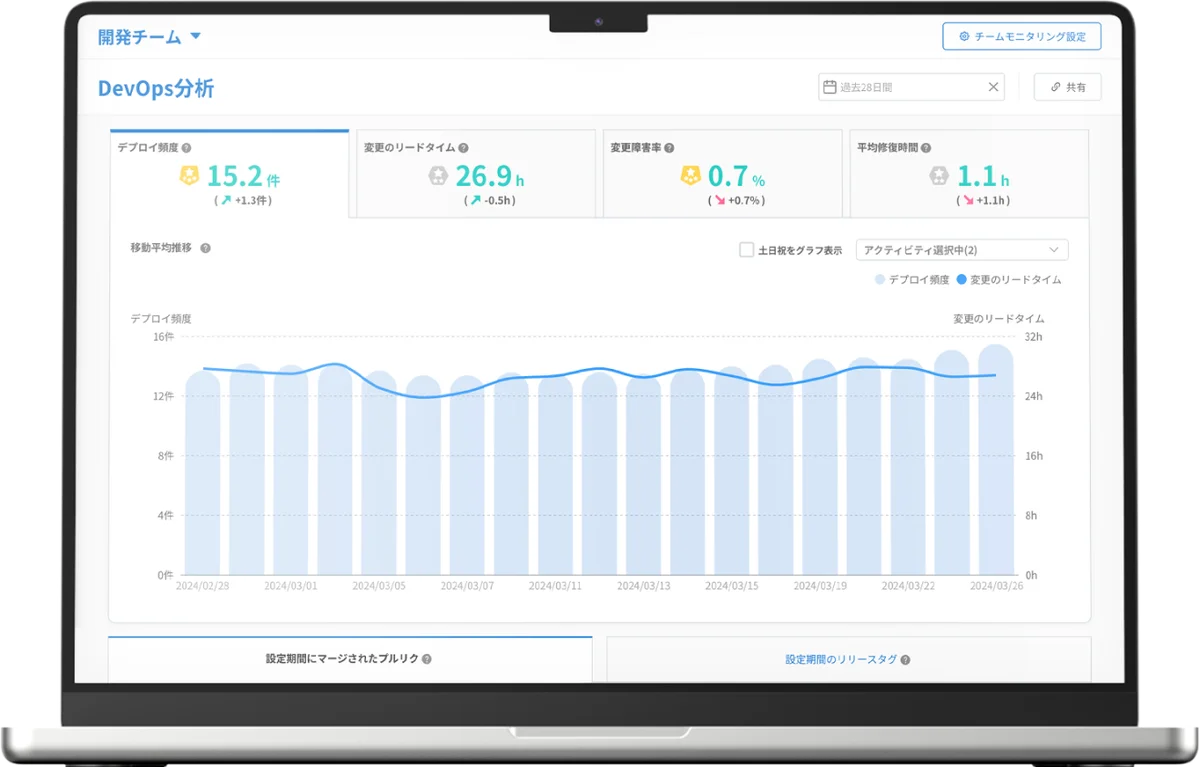Click help icon next to 移動平均推移
The width and height of the screenshot is (1200, 767).
[205, 248]
